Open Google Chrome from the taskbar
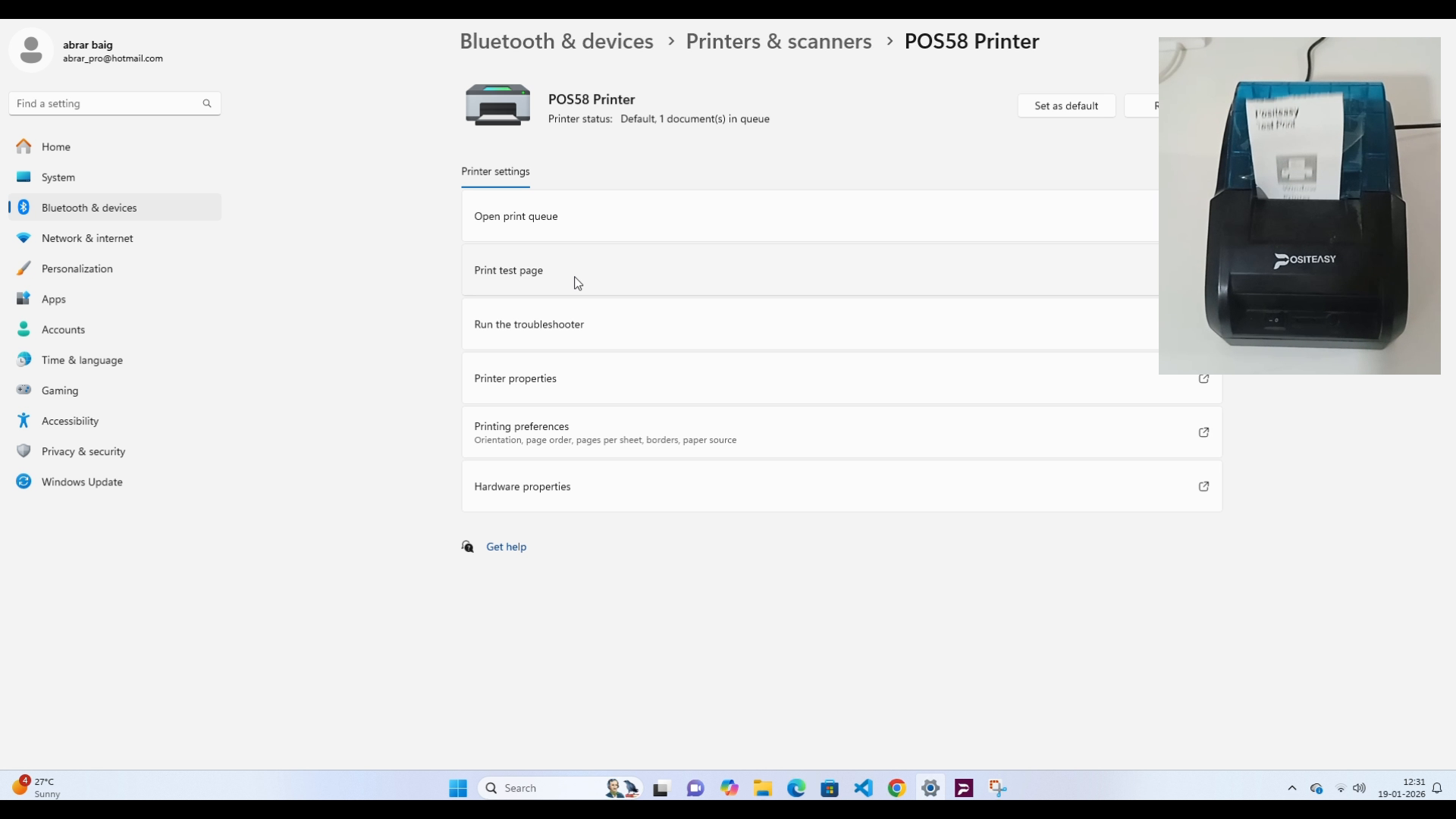Image resolution: width=1456 pixels, height=819 pixels. (896, 788)
